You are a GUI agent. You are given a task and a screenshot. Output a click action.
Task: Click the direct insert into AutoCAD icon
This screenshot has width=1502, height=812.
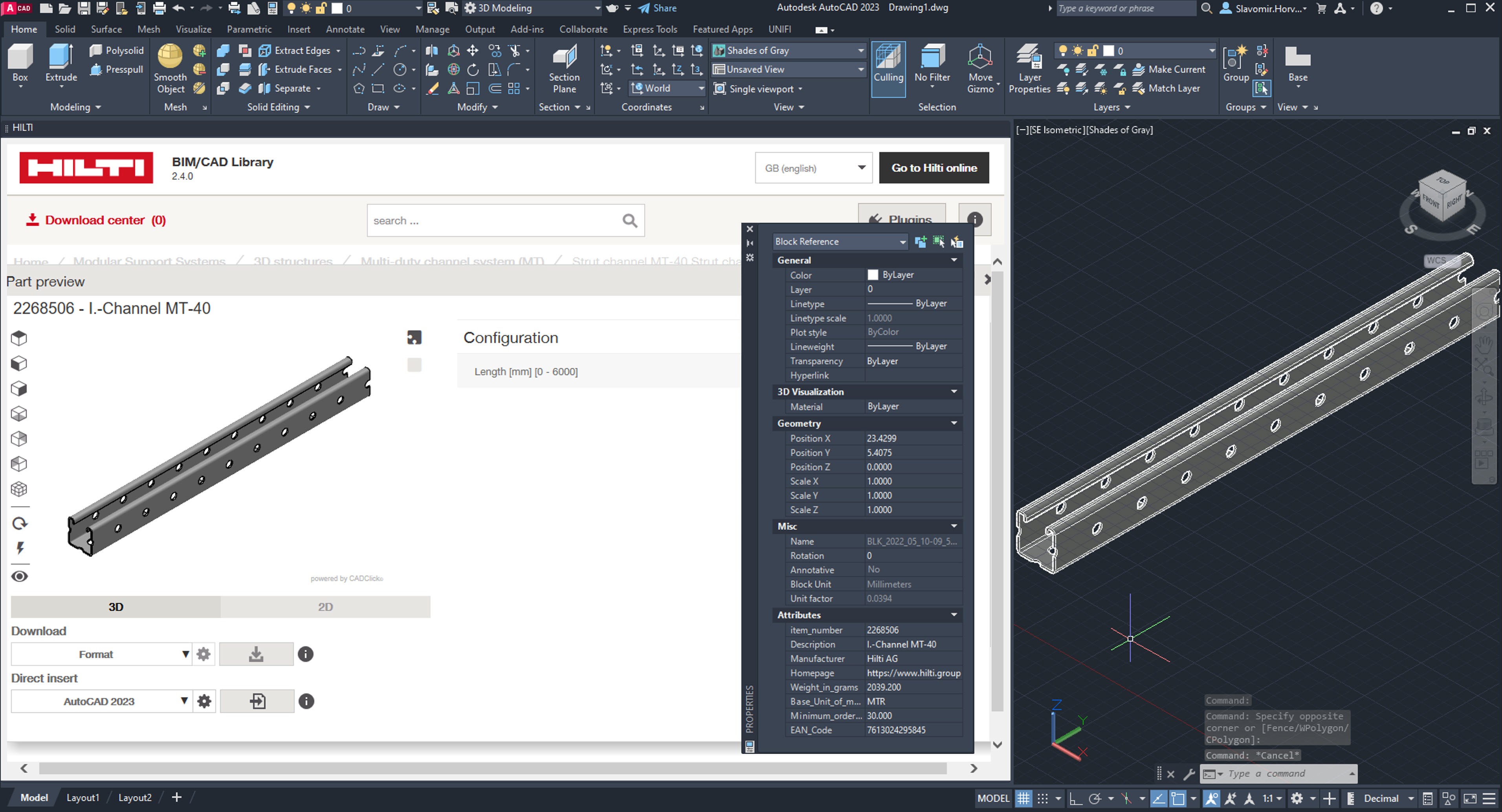tap(257, 701)
